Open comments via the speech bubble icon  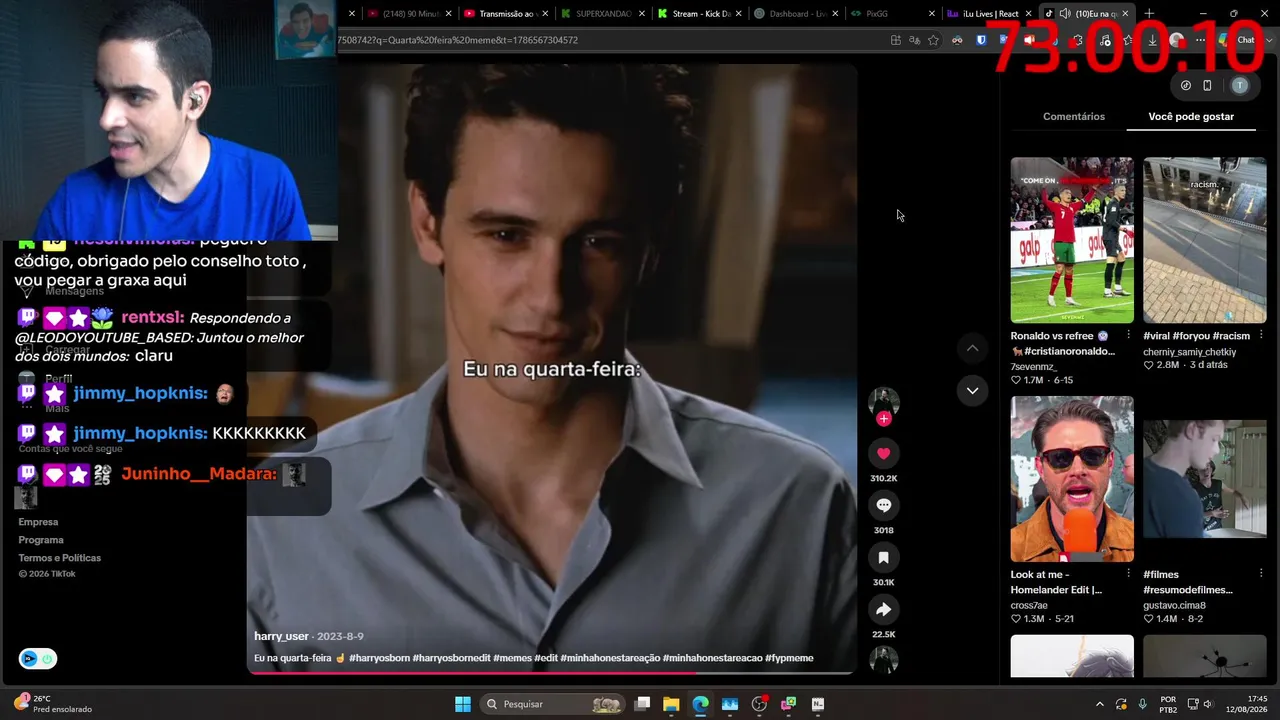pos(883,505)
